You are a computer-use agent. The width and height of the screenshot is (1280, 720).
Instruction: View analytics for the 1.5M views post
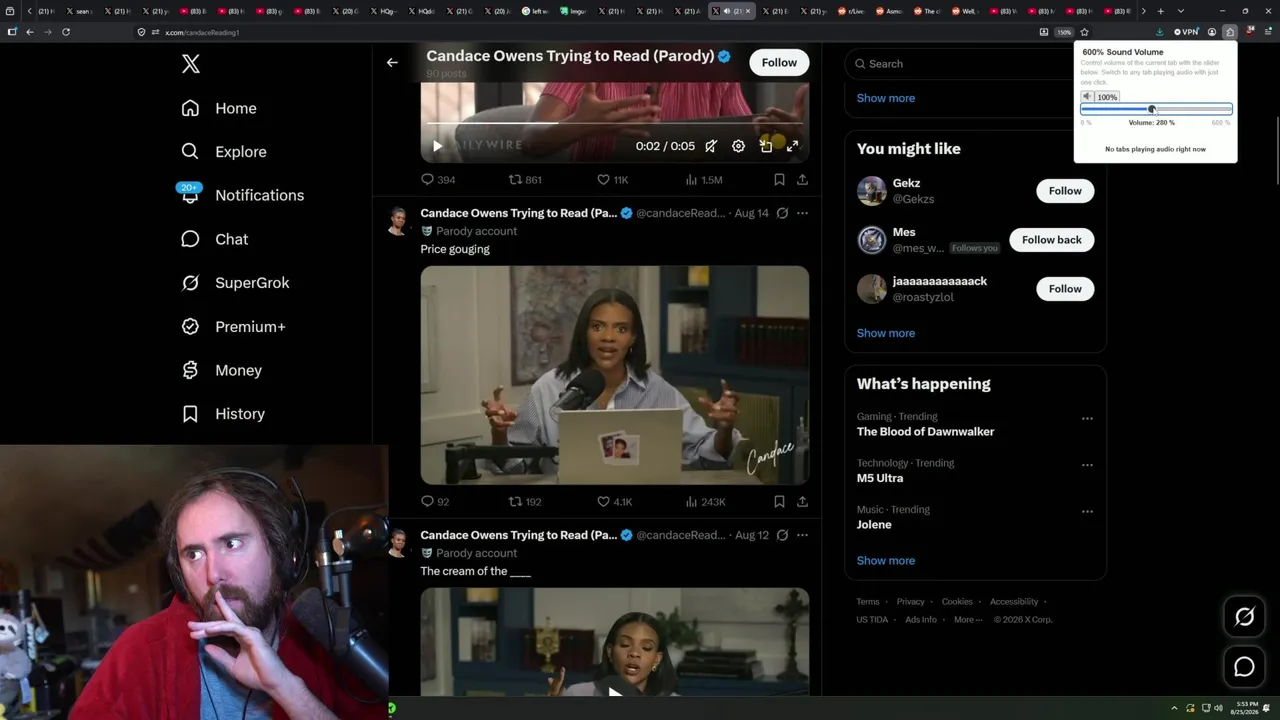[x=703, y=180]
